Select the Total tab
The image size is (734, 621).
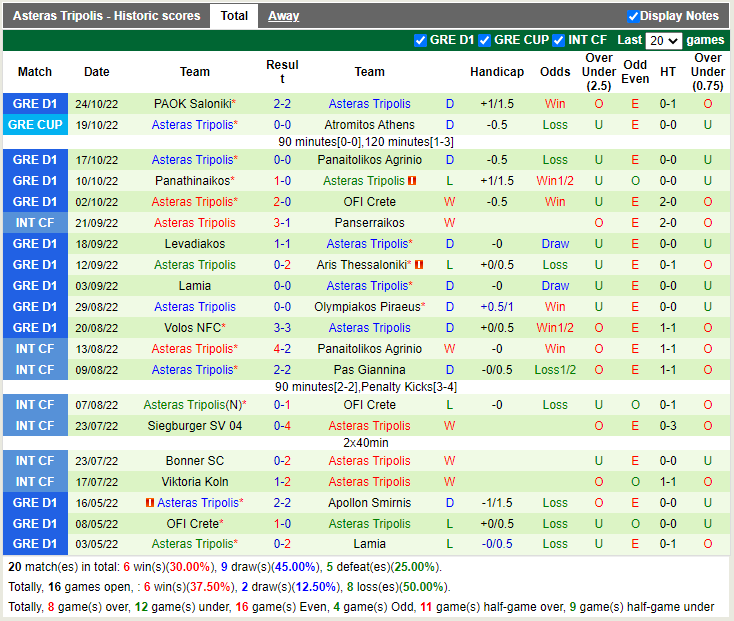point(234,16)
